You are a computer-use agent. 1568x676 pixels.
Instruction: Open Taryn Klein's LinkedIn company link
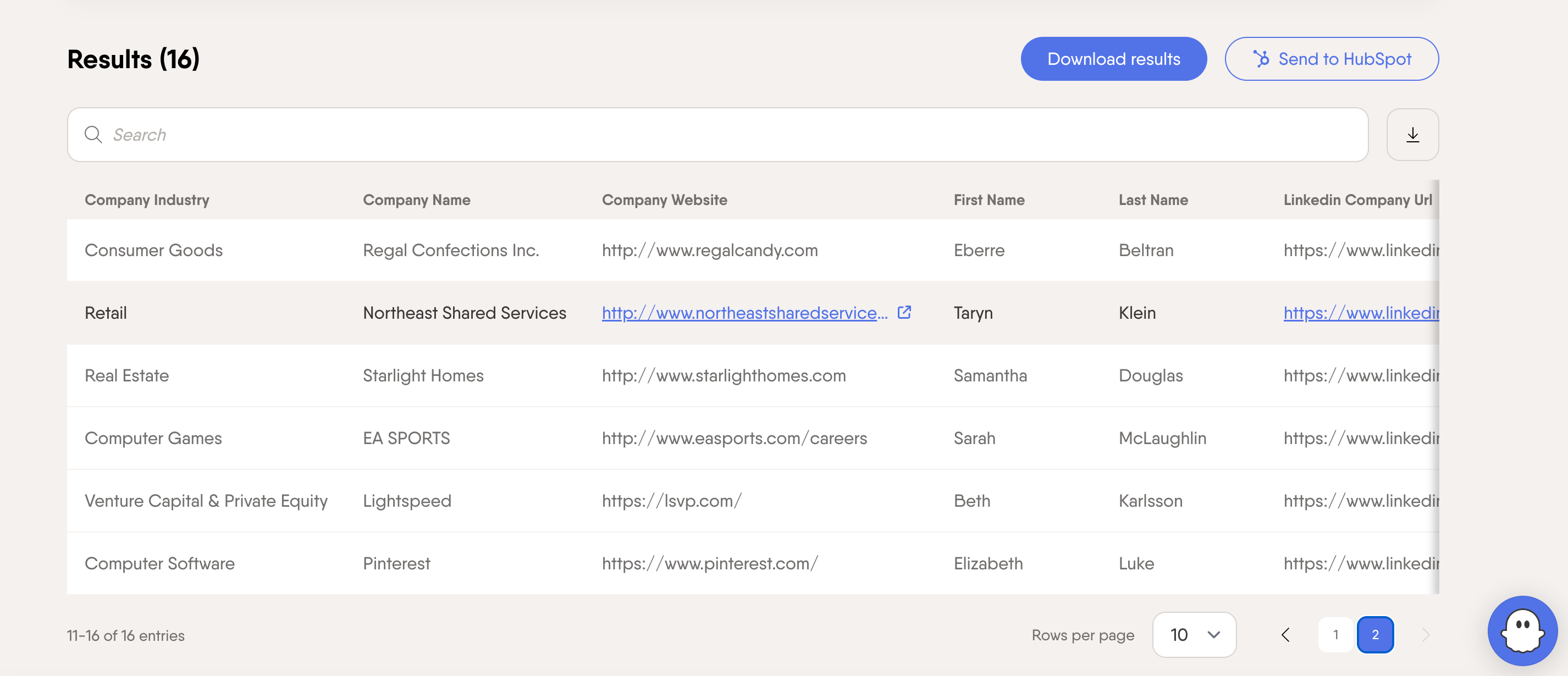point(1360,313)
